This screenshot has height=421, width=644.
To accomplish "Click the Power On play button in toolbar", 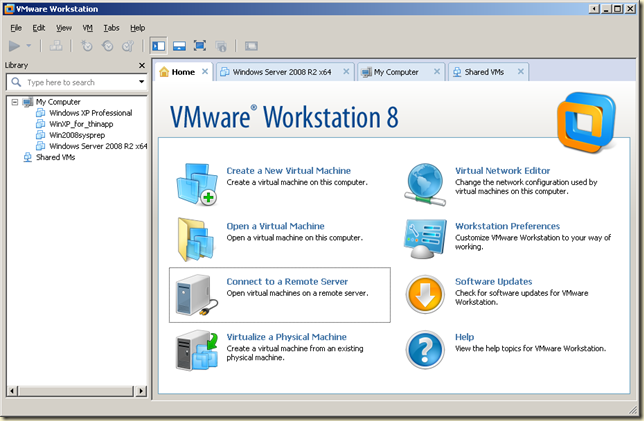I will tap(14, 46).
